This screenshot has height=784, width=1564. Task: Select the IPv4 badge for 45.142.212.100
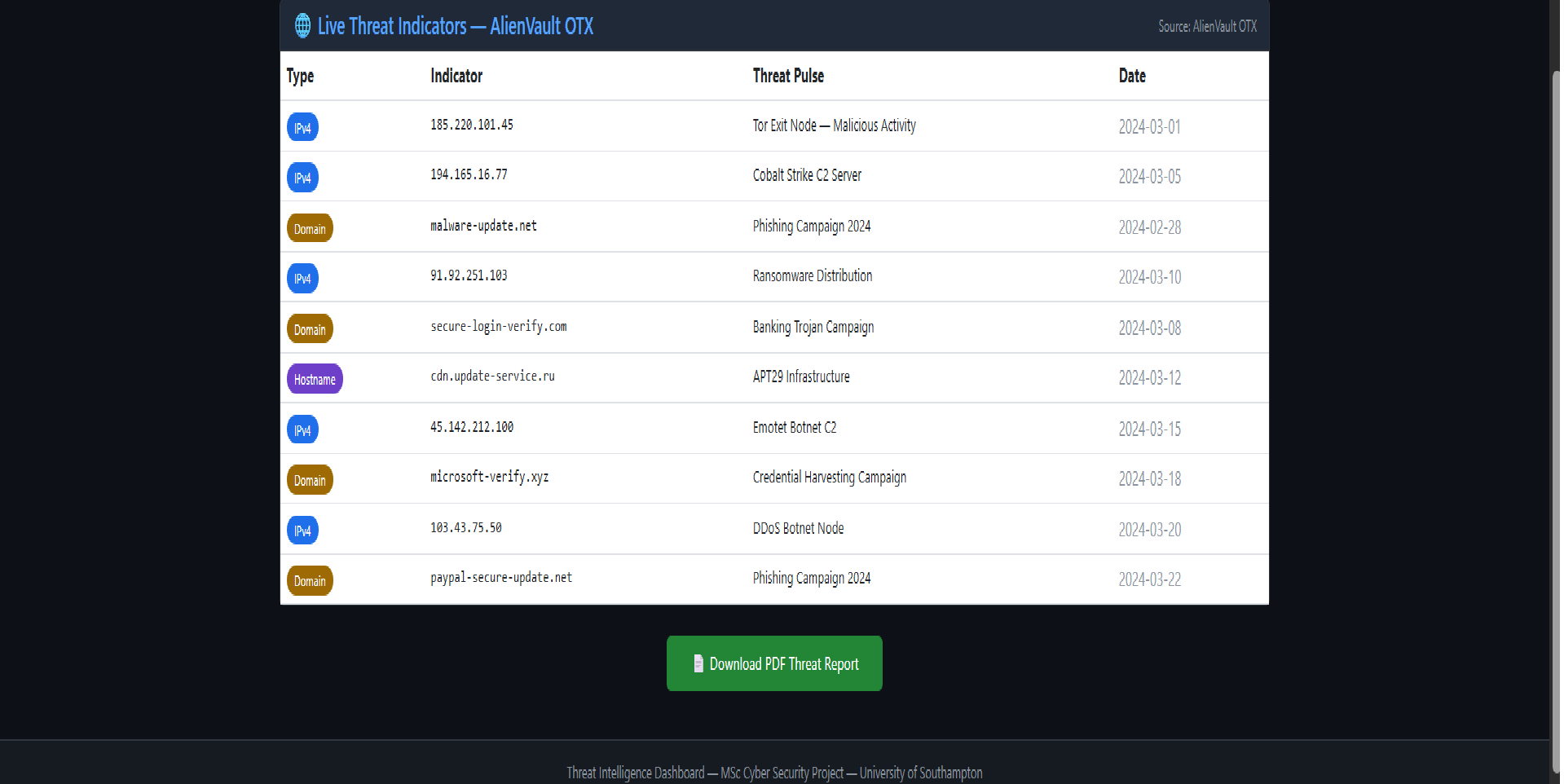coord(302,429)
